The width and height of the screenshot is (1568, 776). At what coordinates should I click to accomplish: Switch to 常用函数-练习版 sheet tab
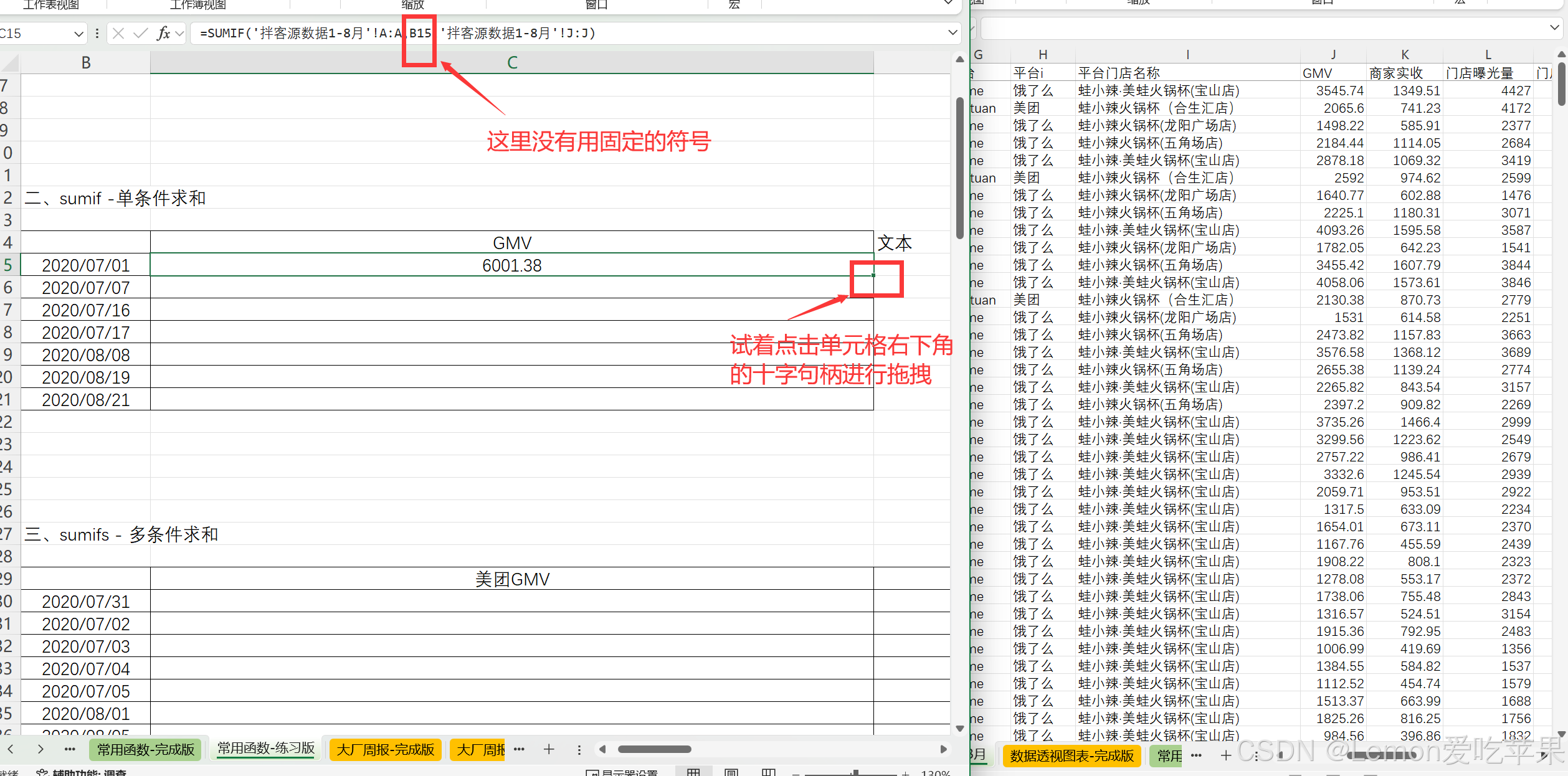click(x=266, y=749)
